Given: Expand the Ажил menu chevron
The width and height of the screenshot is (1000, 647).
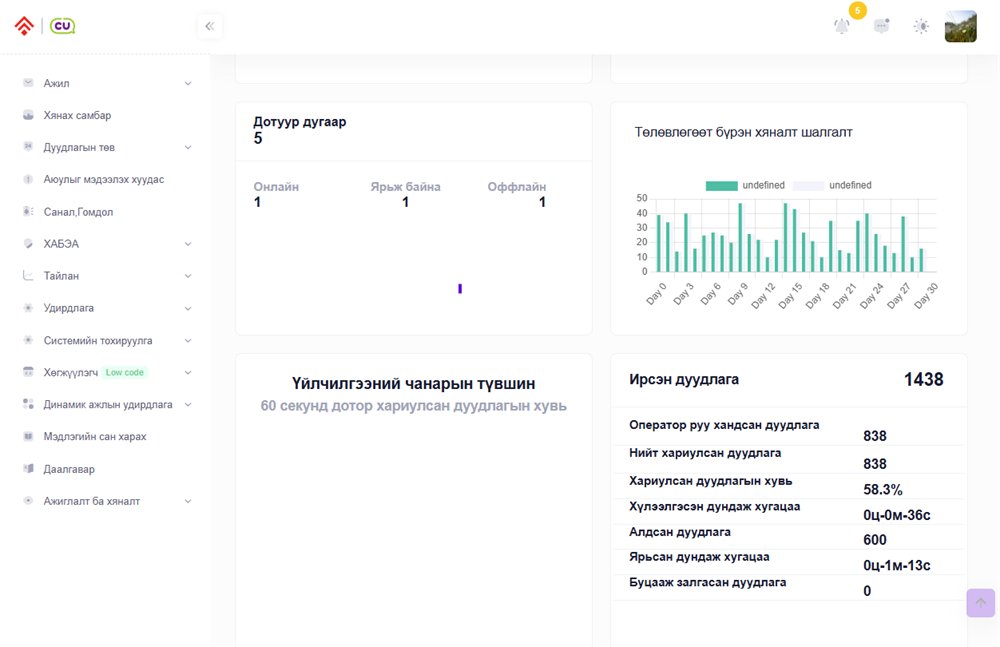Looking at the screenshot, I should pos(188,84).
